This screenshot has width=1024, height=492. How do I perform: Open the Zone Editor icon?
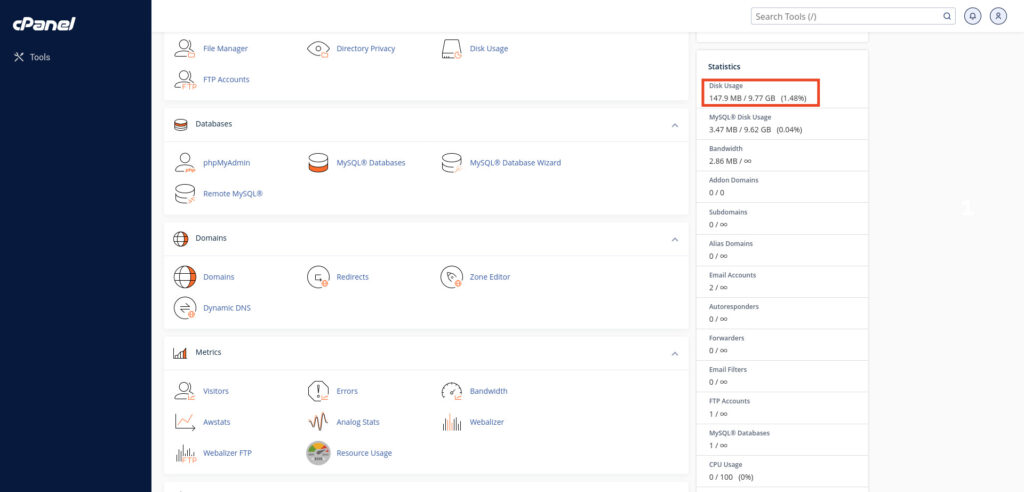[x=452, y=277]
